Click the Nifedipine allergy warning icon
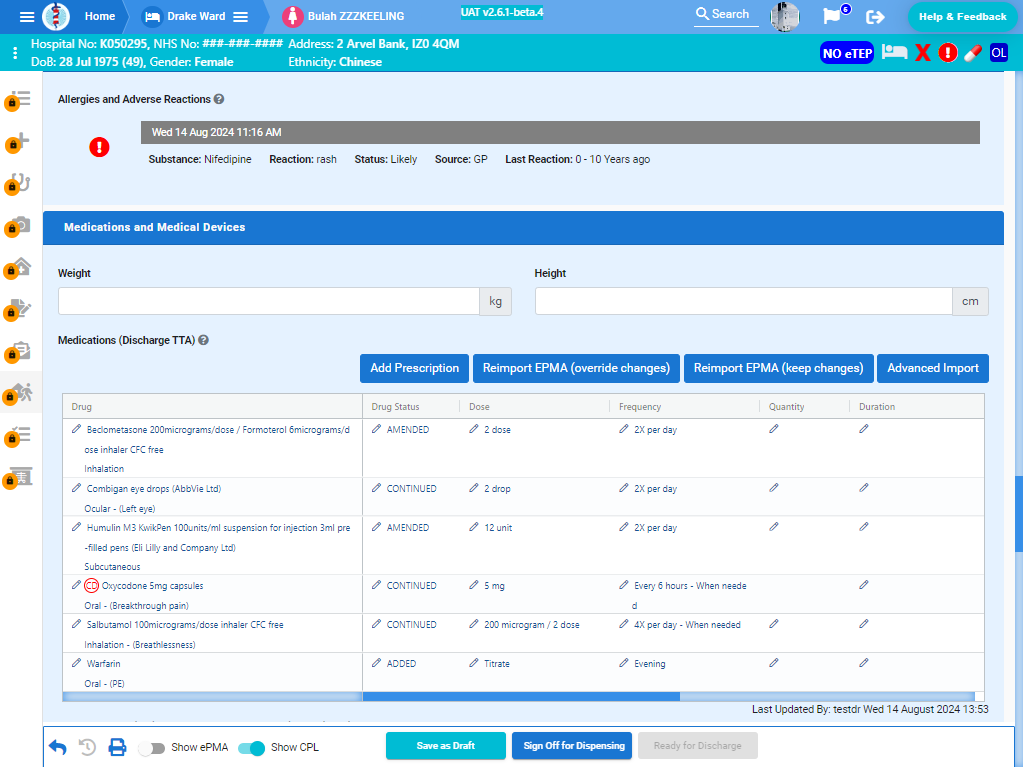Viewport: 1023px width, 767px height. click(99, 147)
